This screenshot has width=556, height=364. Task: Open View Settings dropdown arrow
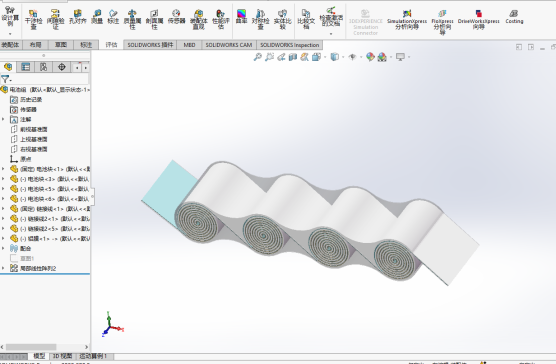pos(409,57)
